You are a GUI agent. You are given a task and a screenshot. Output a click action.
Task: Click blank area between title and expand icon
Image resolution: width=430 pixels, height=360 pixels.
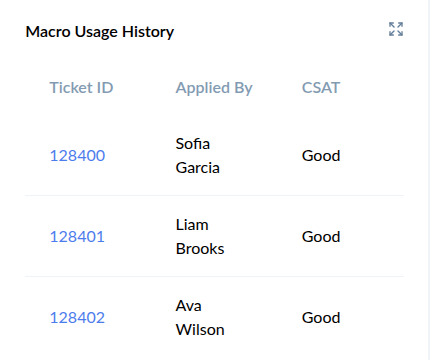click(281, 31)
